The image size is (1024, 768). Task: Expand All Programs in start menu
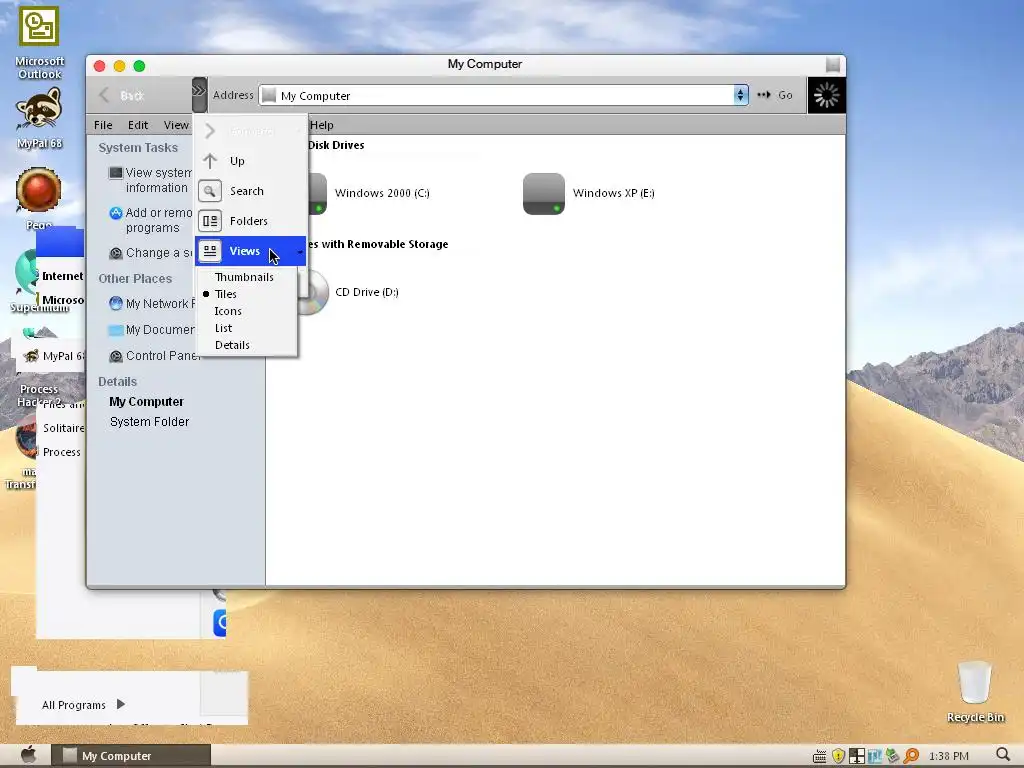tap(83, 705)
